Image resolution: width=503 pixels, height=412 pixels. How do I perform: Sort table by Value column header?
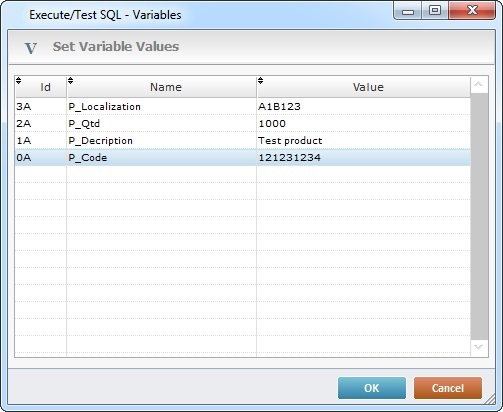pos(364,87)
